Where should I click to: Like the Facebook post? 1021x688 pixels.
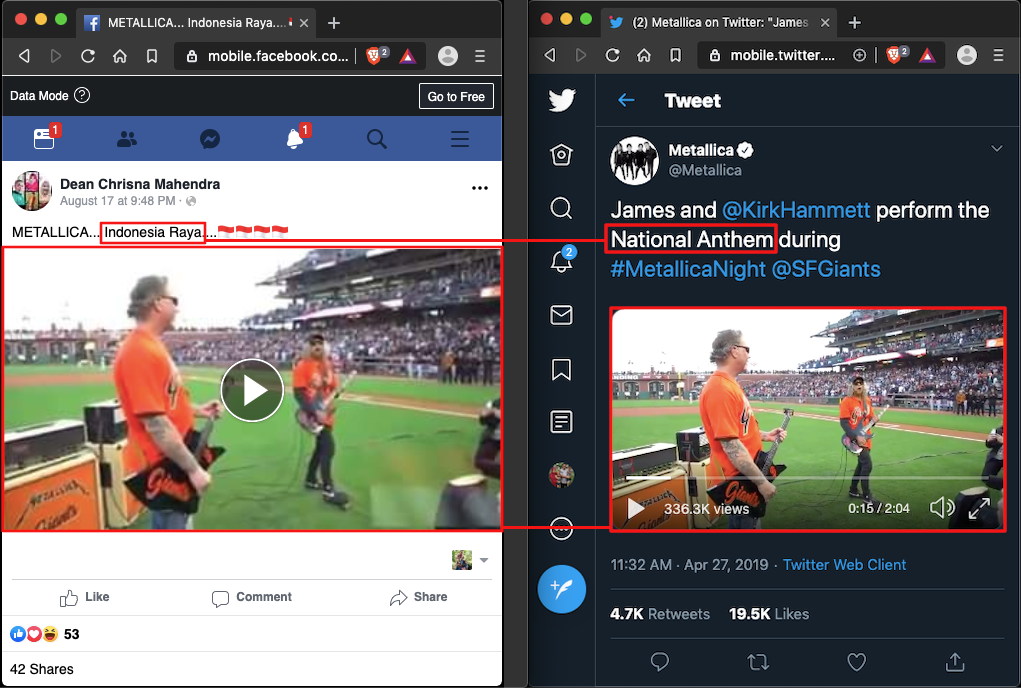(x=85, y=597)
